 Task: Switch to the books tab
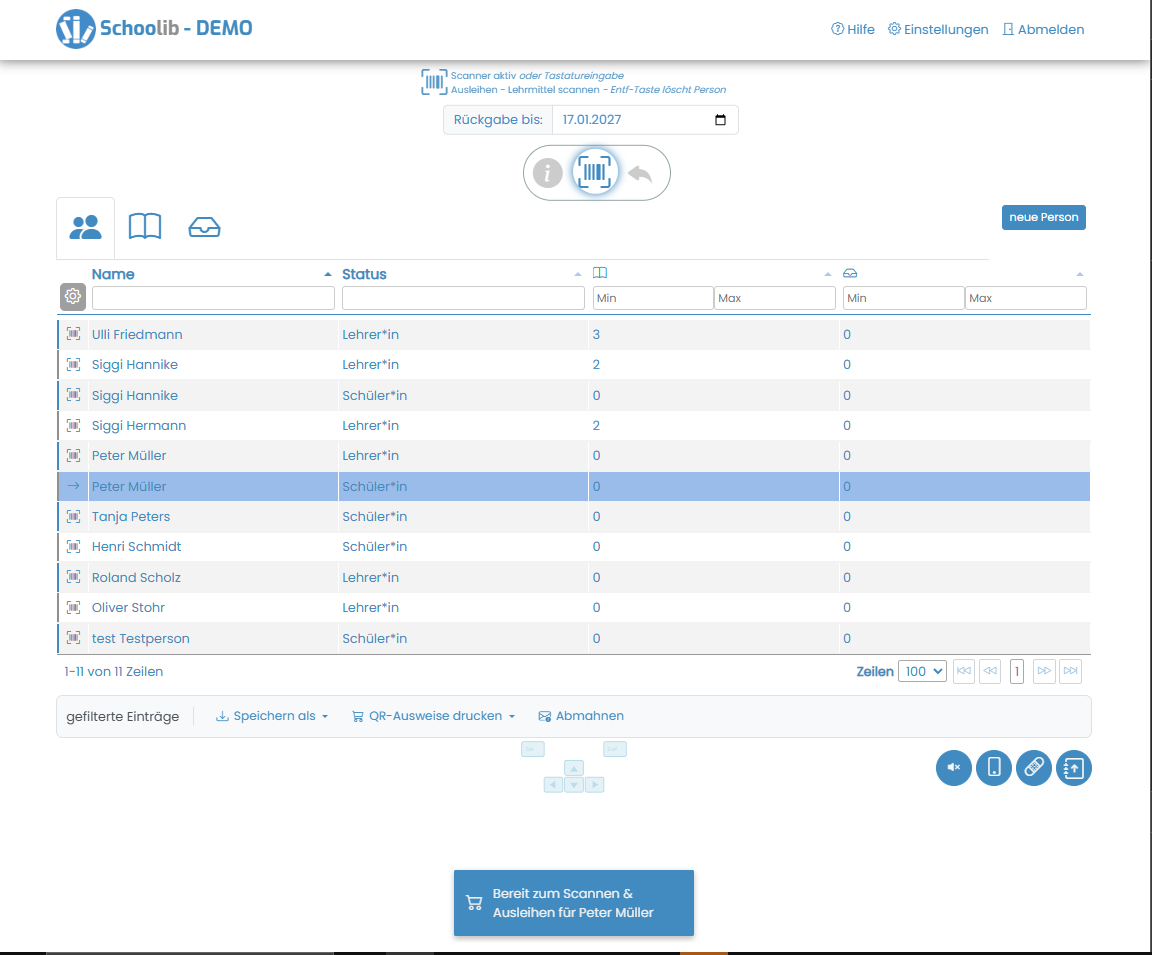pos(145,226)
